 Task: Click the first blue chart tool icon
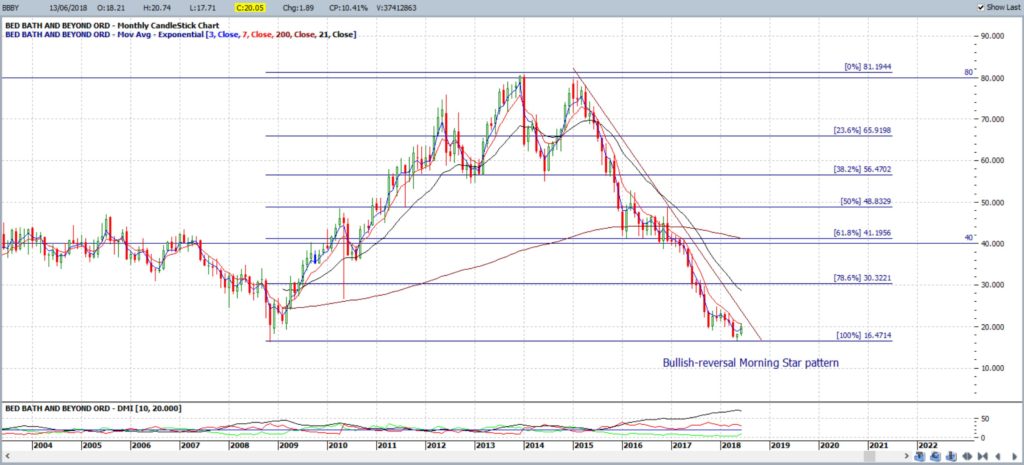920,456
